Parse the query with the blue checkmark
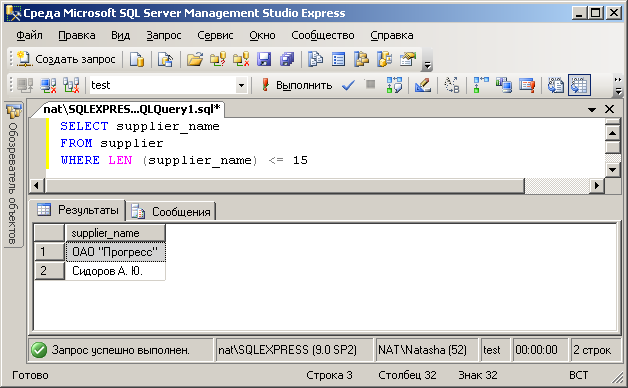628x388 pixels. 348,85
